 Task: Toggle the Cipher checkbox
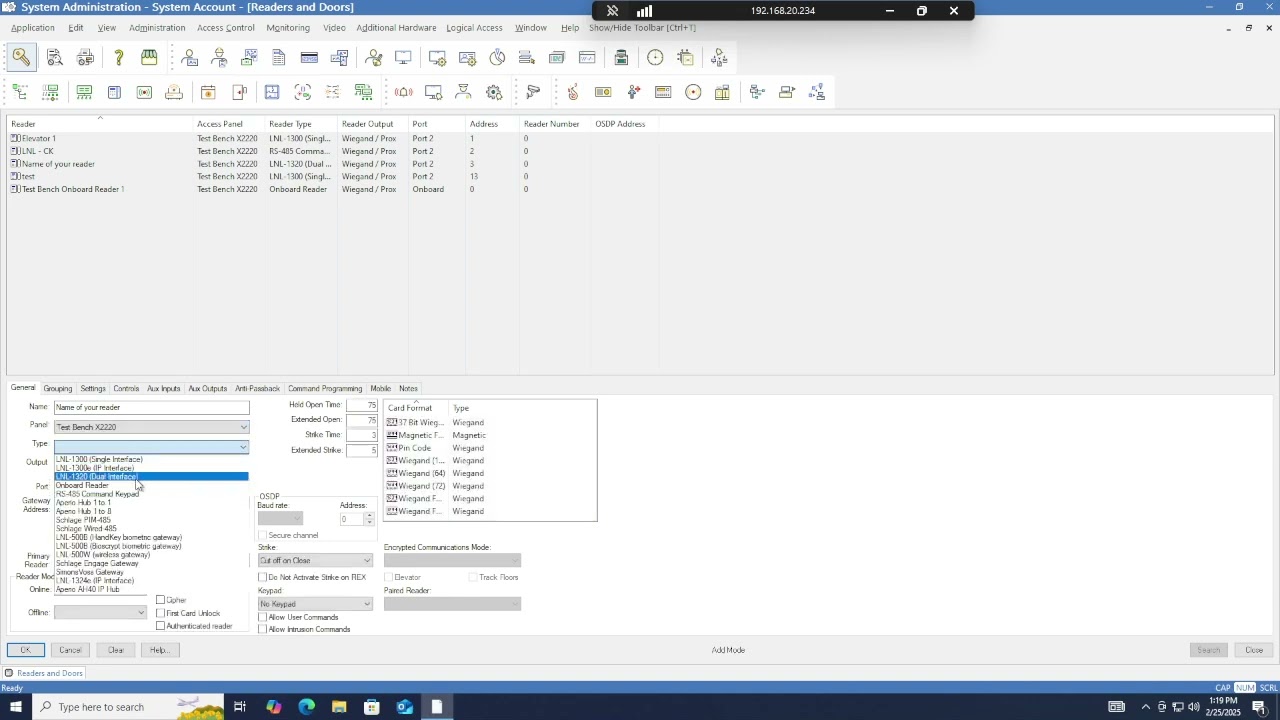pos(160,600)
